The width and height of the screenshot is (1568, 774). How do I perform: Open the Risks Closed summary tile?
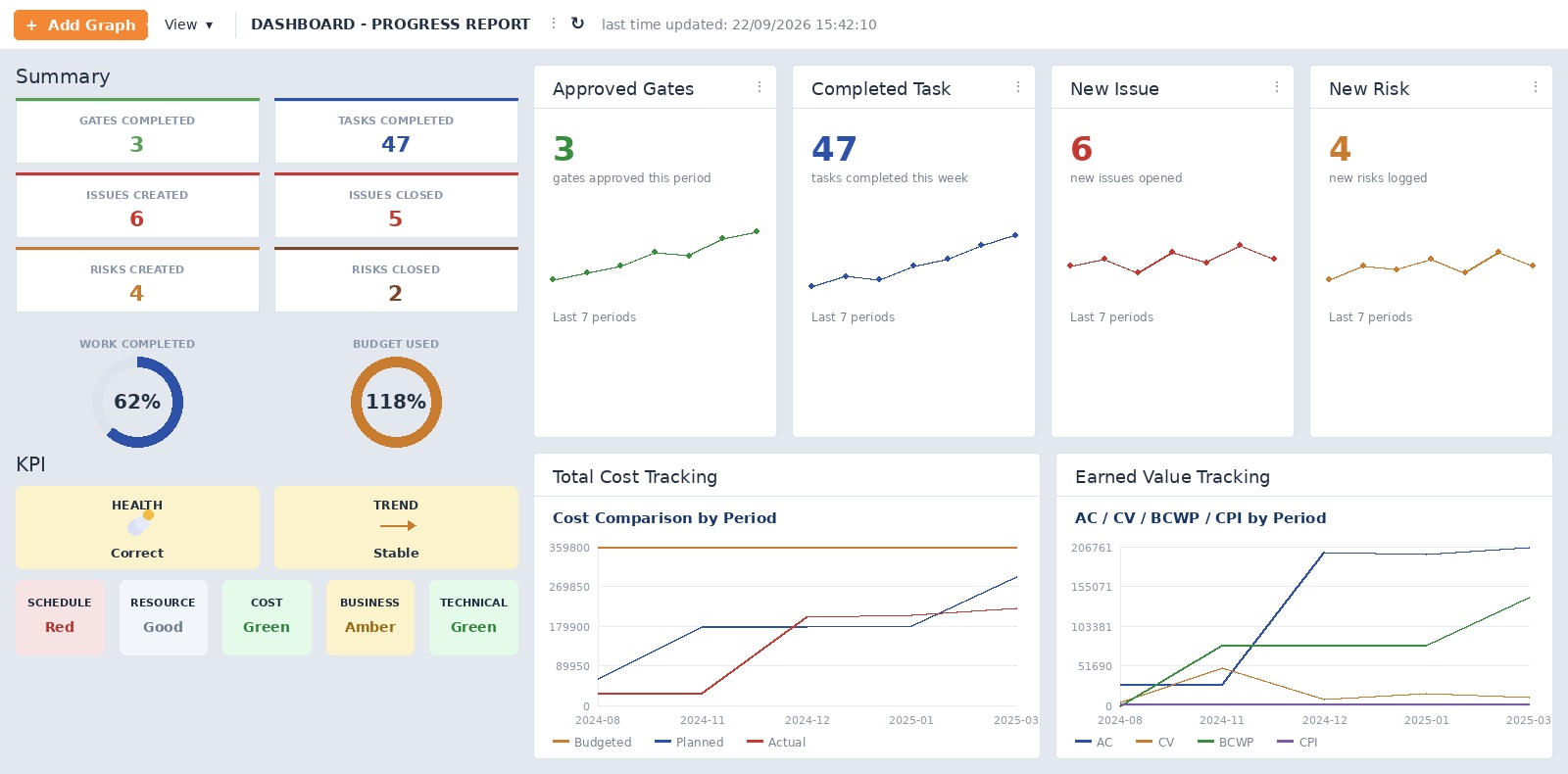pyautogui.click(x=396, y=279)
